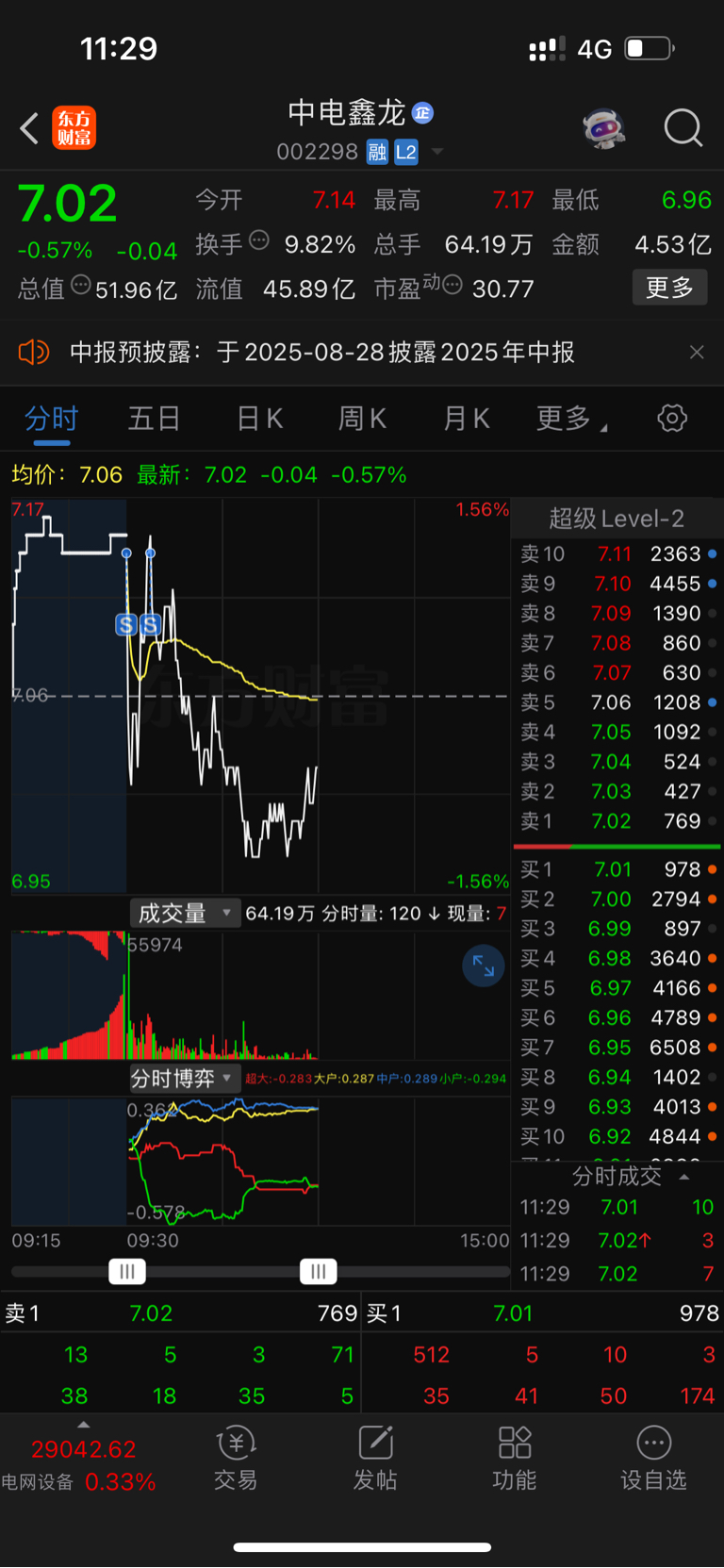Tap the 企 enterprise badge next to 中电鑫龙
724x1568 pixels.
tap(422, 113)
